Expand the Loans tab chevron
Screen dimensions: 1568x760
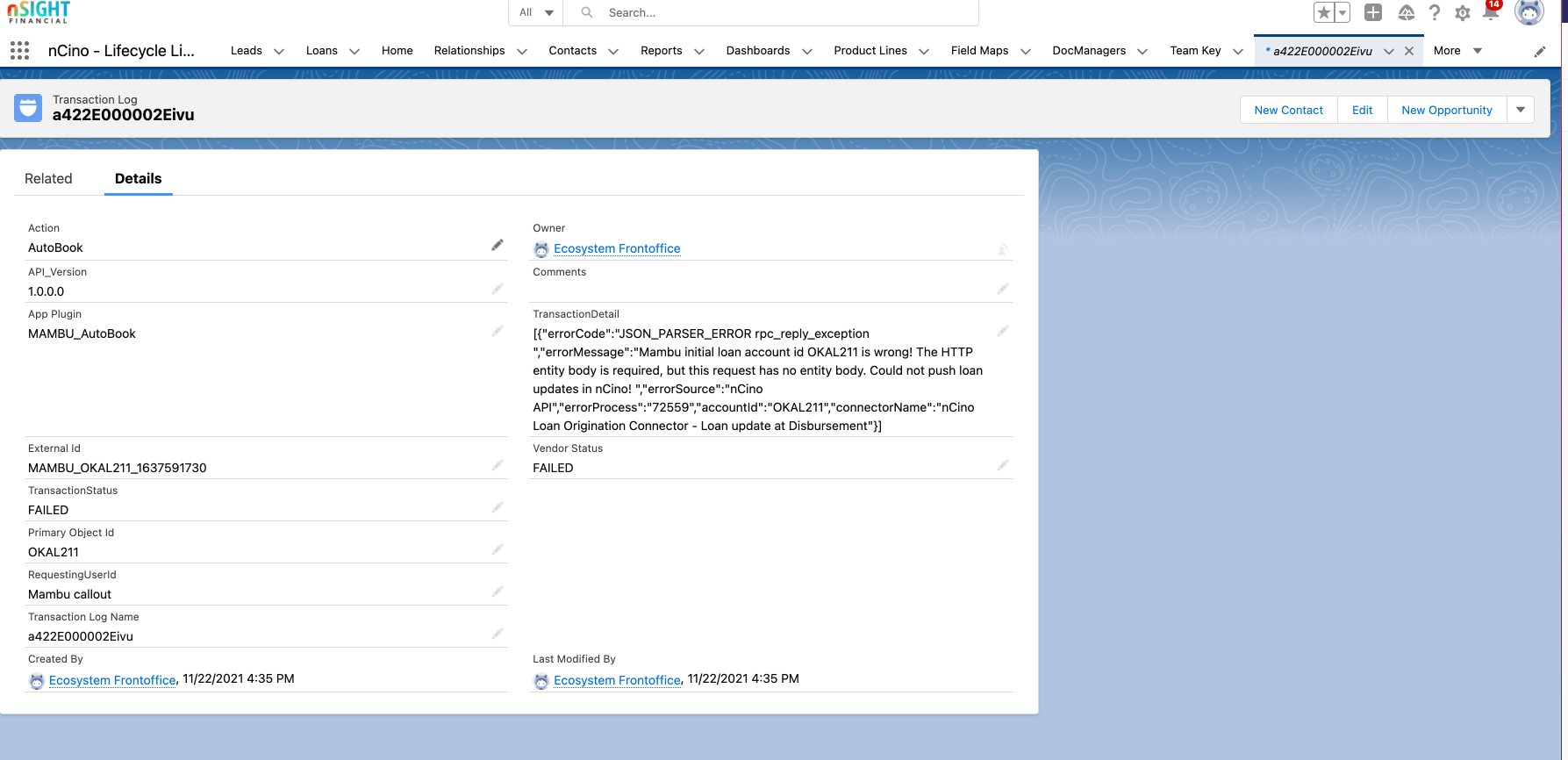[x=354, y=52]
